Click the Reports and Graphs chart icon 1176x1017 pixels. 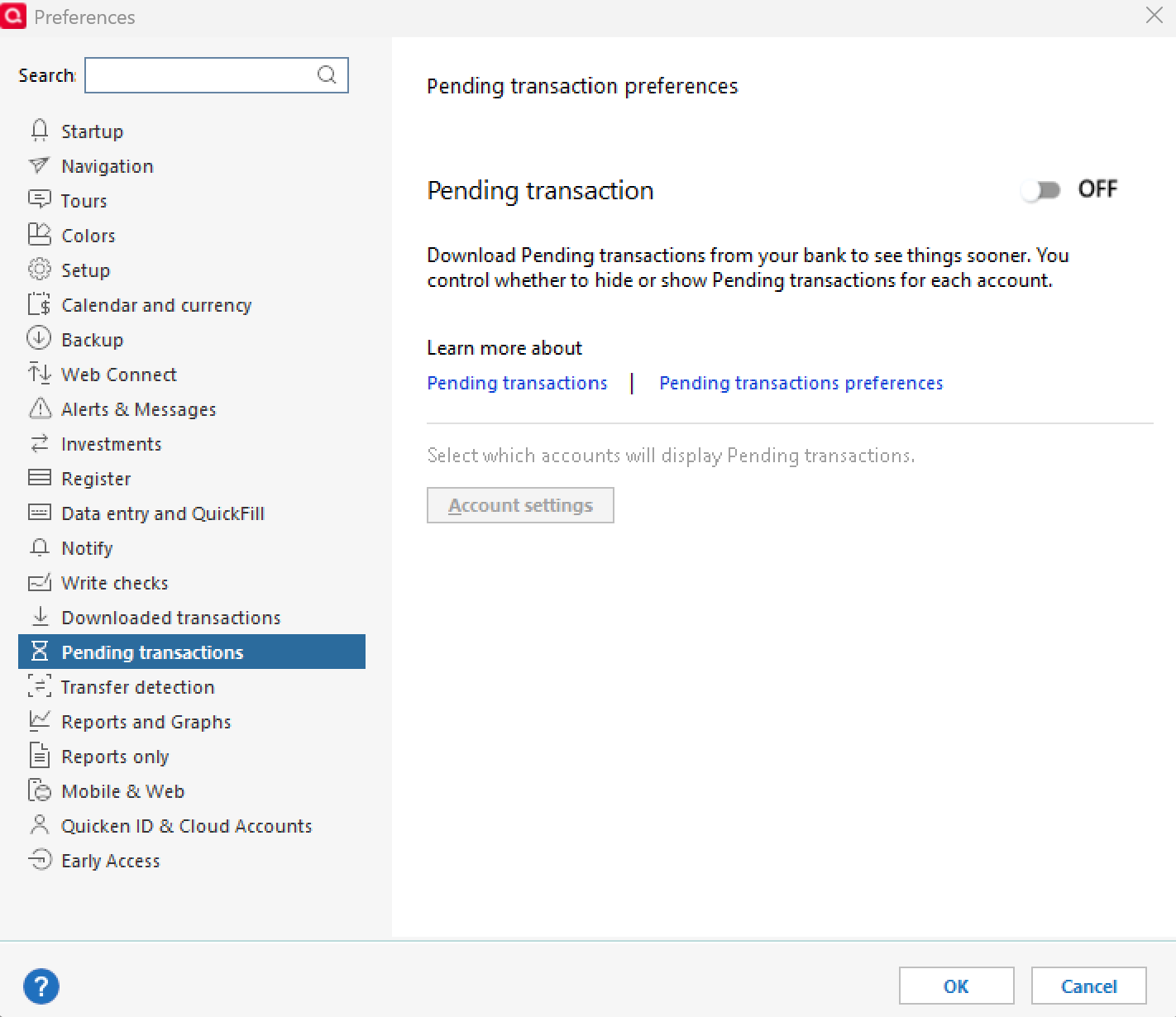click(39, 720)
